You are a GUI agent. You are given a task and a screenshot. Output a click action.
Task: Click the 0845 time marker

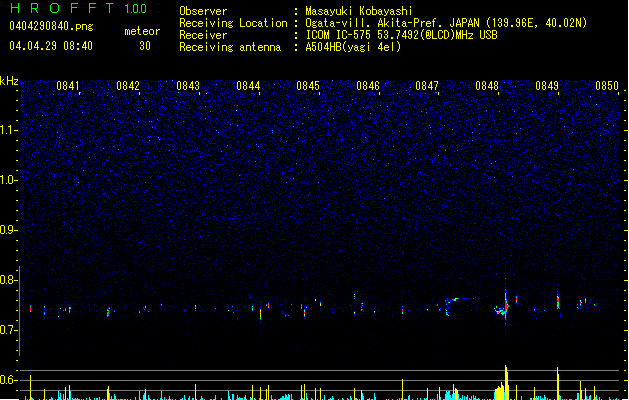click(308, 86)
